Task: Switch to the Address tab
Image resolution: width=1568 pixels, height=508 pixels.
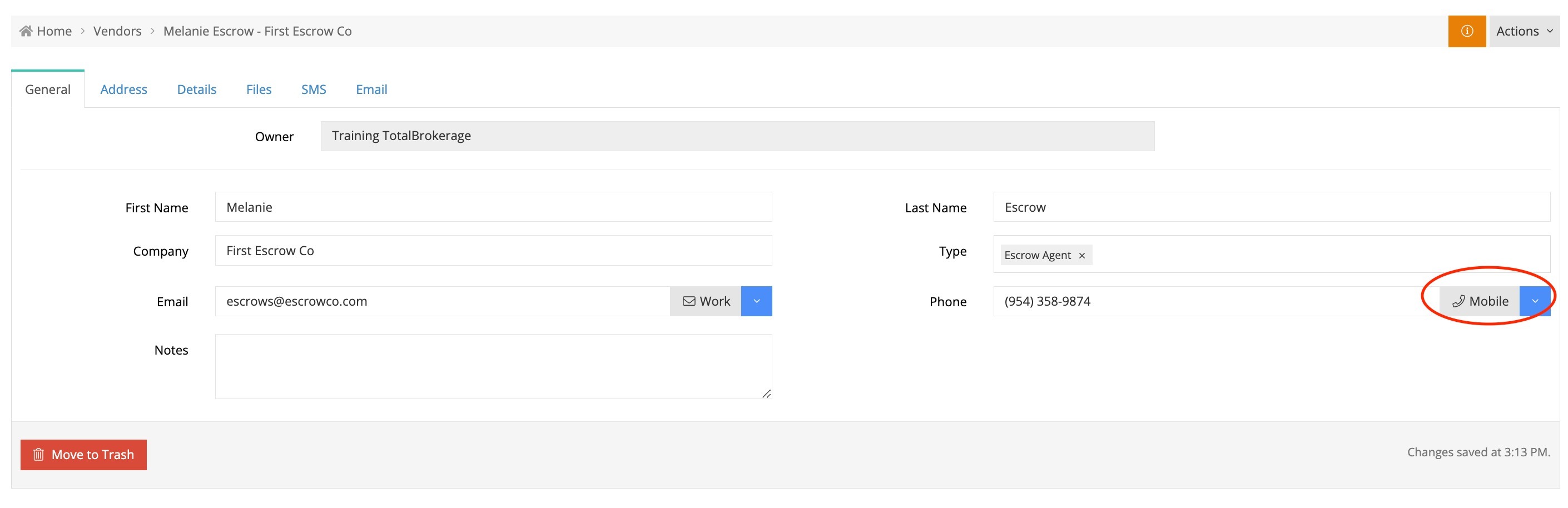Action: [x=123, y=89]
